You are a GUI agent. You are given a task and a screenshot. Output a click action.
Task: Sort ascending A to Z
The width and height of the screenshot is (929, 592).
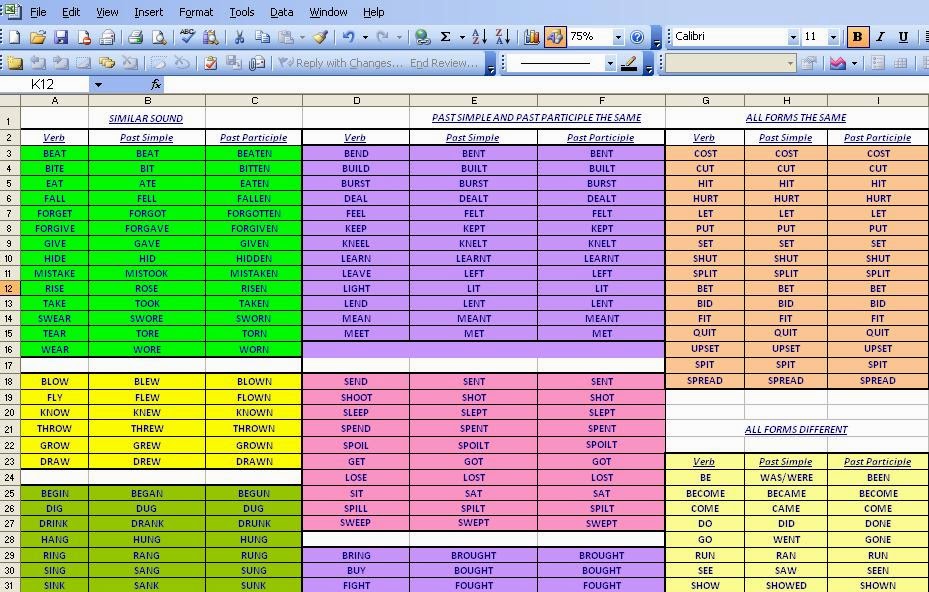click(479, 37)
